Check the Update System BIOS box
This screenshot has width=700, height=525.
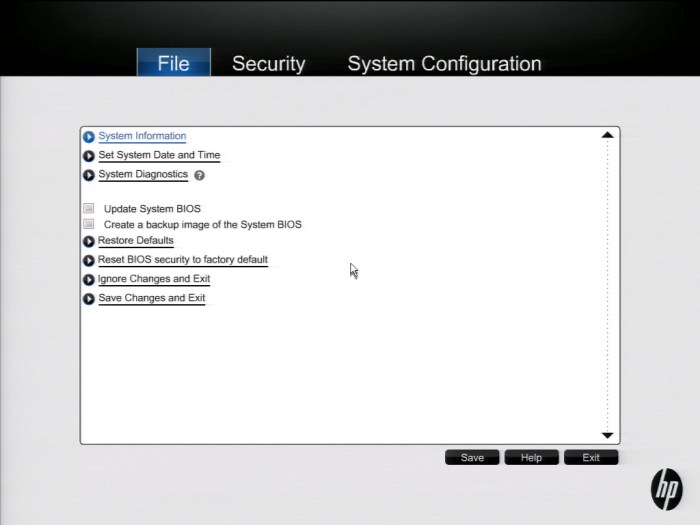tap(89, 209)
